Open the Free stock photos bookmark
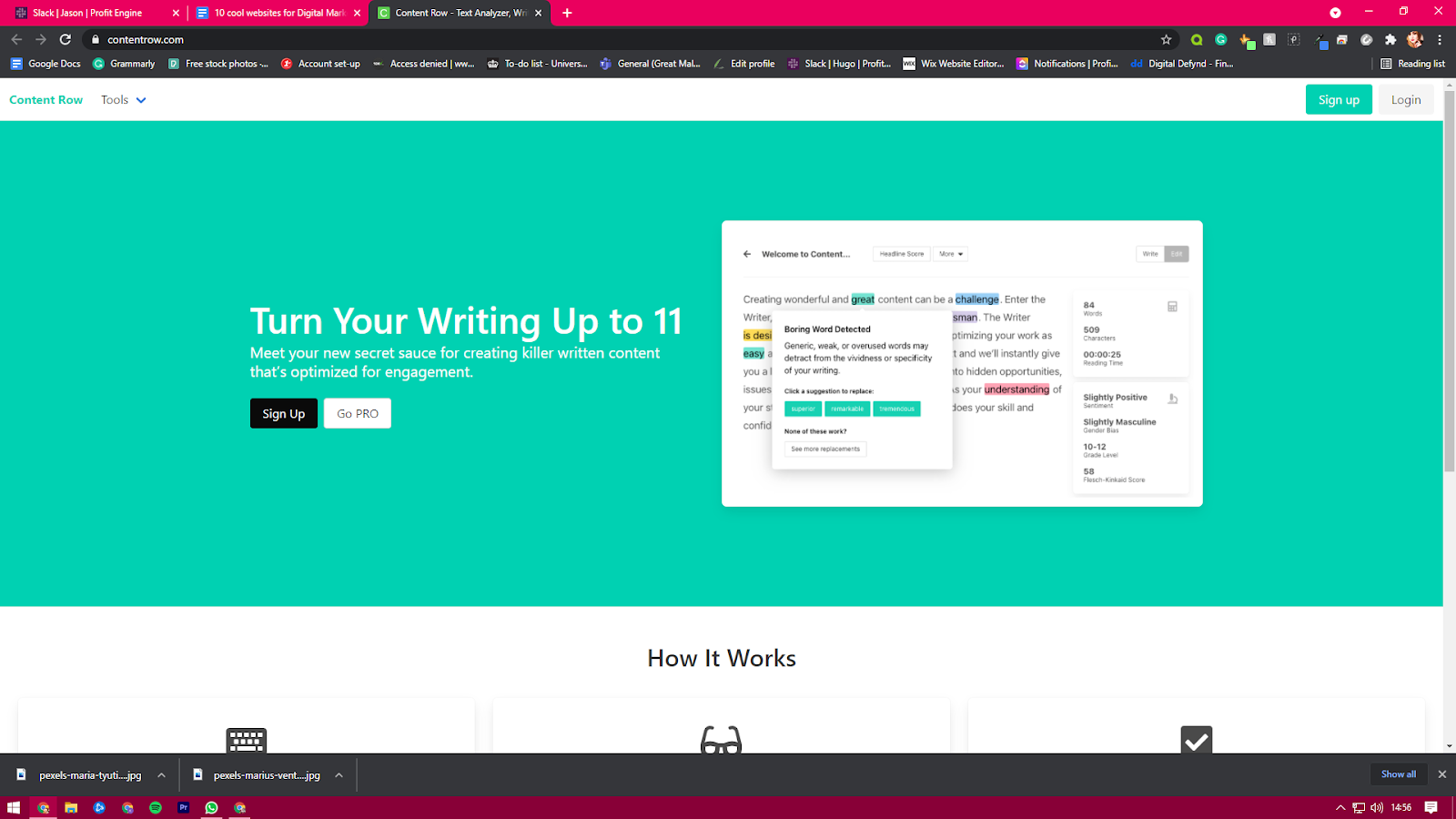Viewport: 1456px width, 819px height. click(x=218, y=64)
